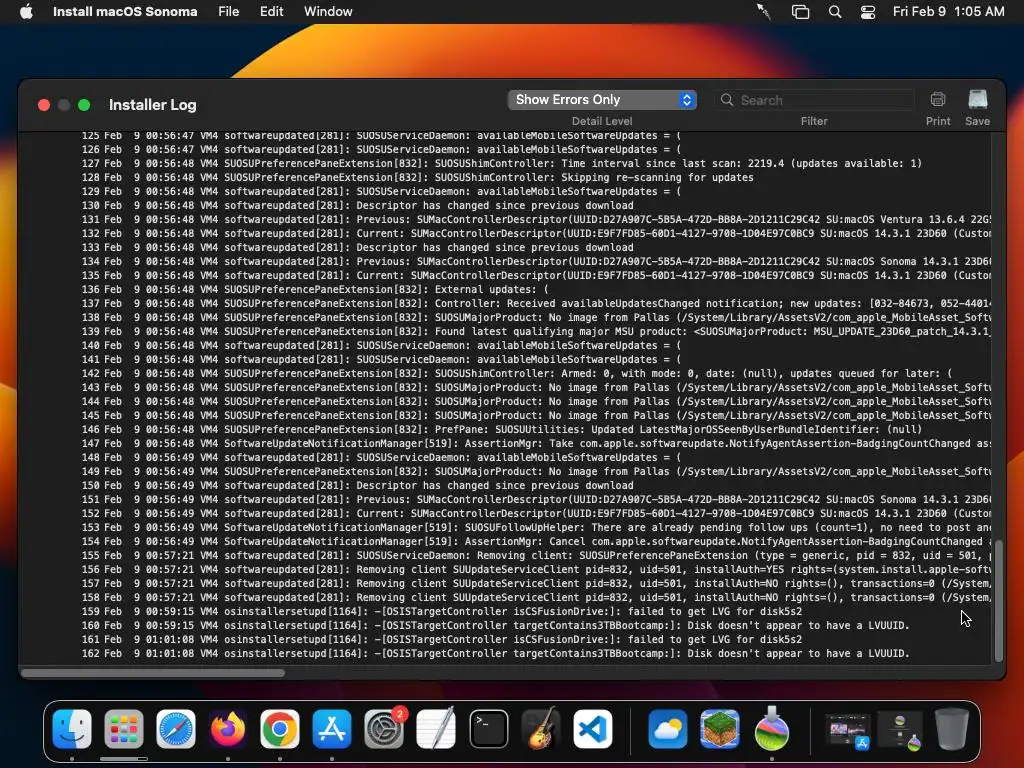The image size is (1024, 768).
Task: Open the Trash in the Dock
Action: click(952, 729)
